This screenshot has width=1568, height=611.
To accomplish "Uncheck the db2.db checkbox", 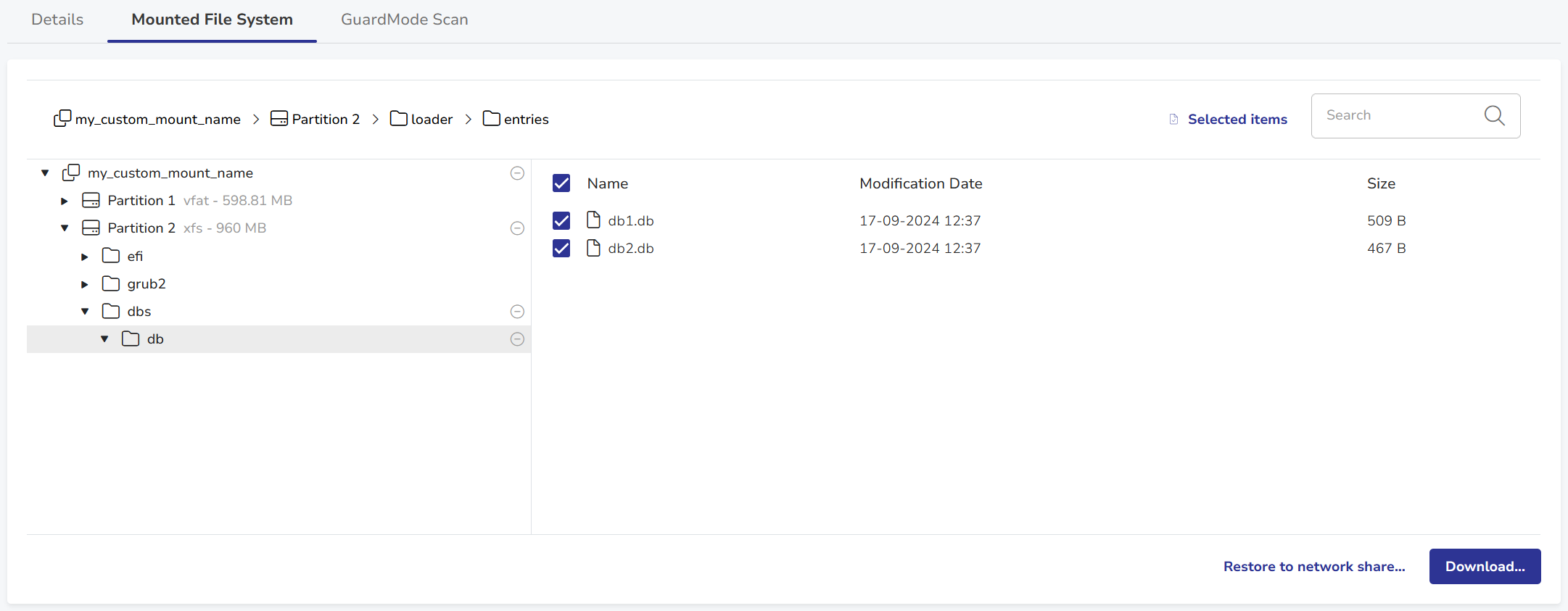I will pos(561,249).
